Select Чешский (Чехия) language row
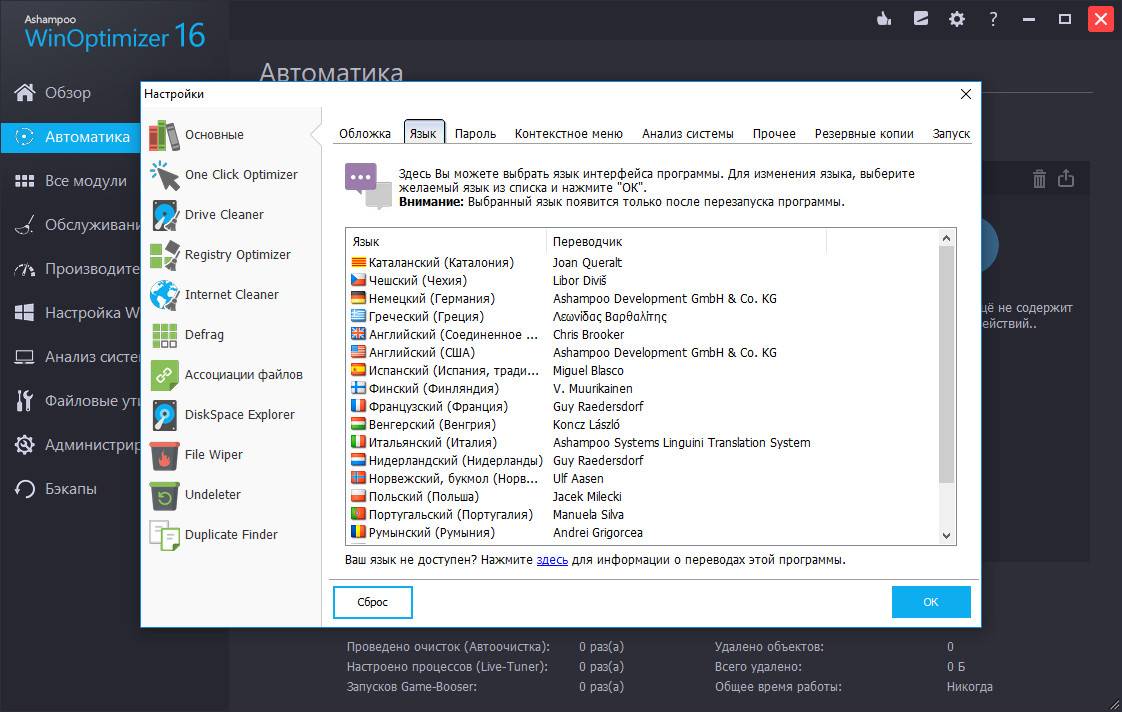Image resolution: width=1122 pixels, height=712 pixels. 642,281
